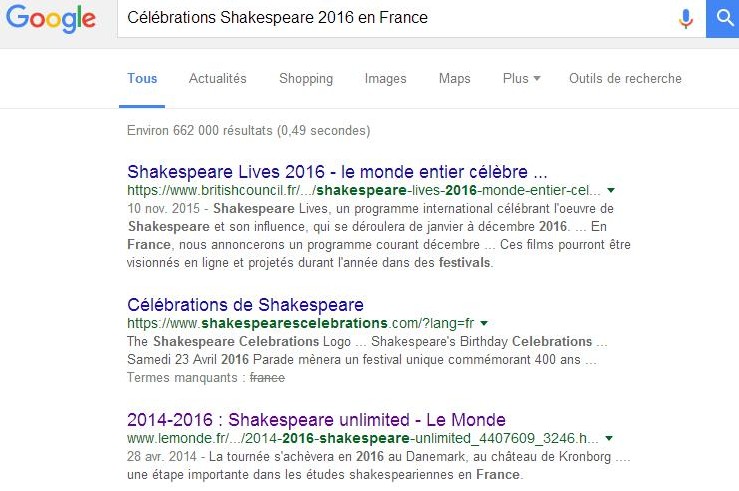Click the struck-through france missing term
This screenshot has width=739, height=491.
(267, 378)
